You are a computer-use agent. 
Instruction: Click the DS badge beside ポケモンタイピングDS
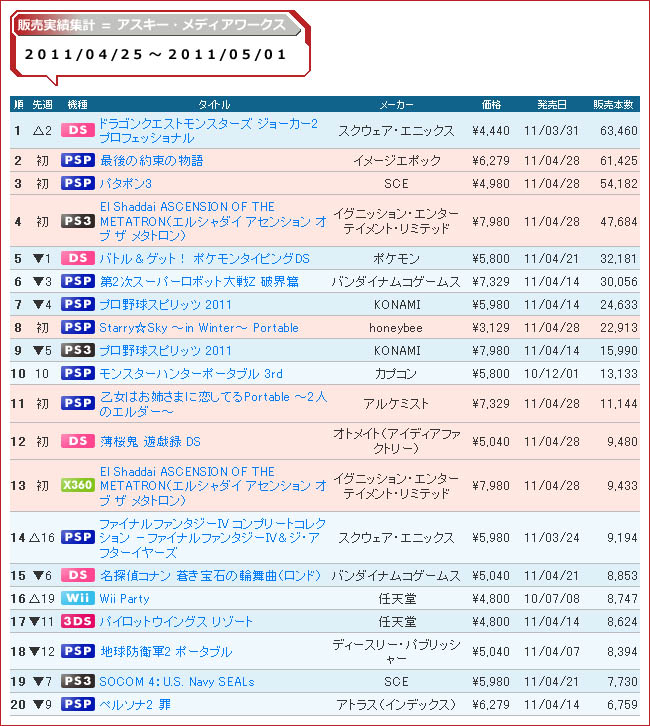click(78, 258)
